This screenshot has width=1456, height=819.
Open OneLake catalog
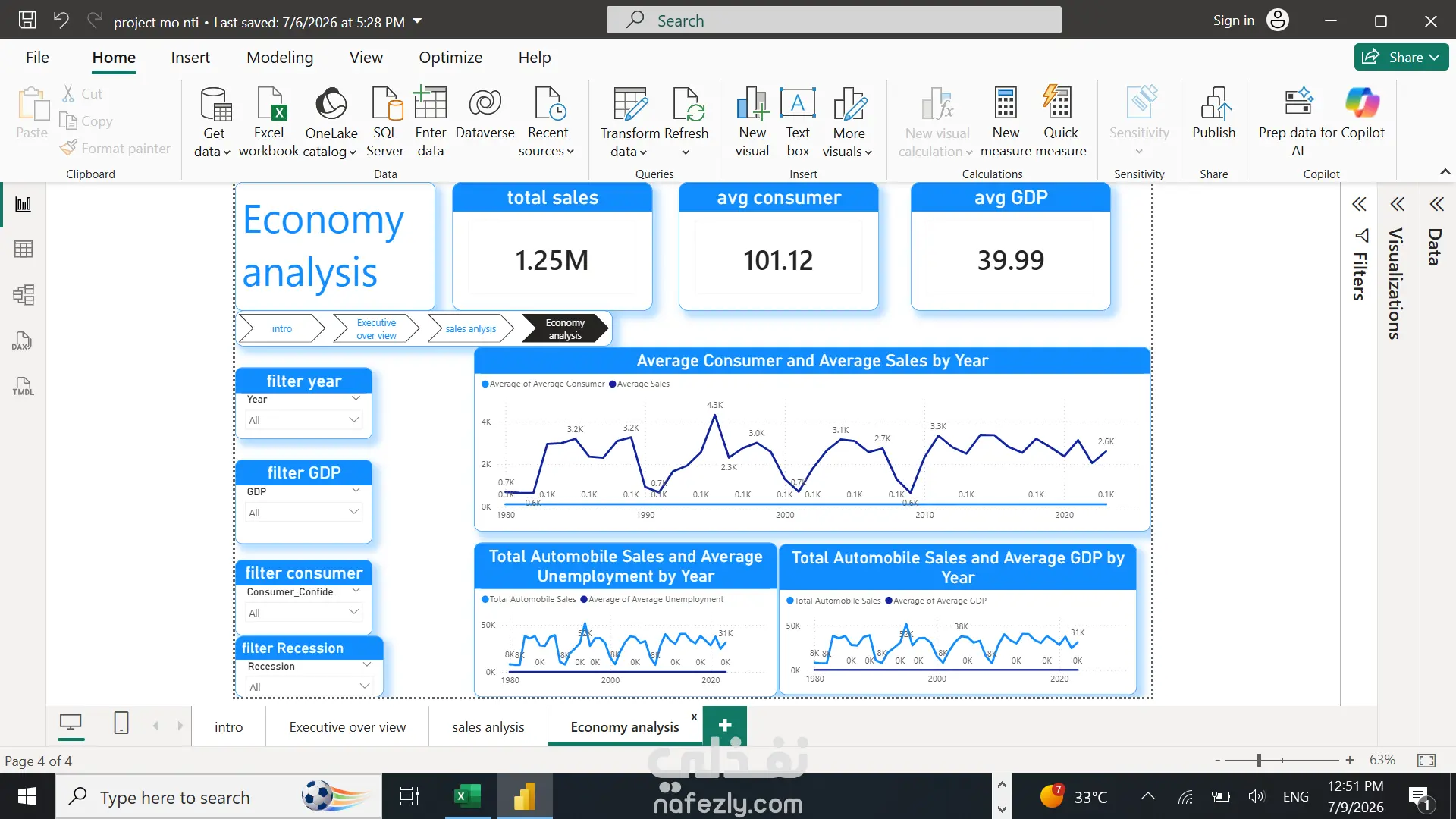pyautogui.click(x=331, y=121)
